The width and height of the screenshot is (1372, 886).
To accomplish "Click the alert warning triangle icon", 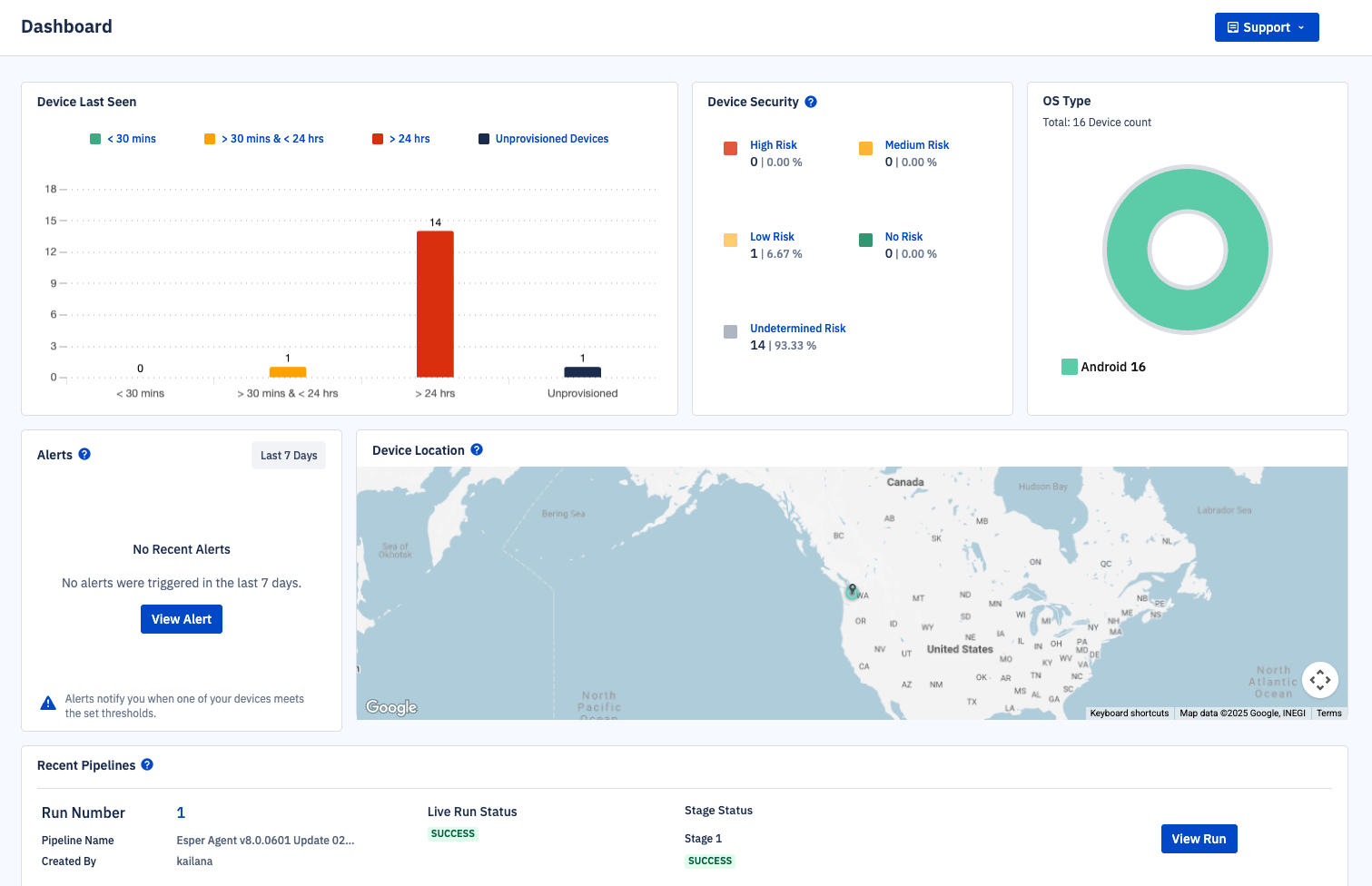I will click(49, 704).
